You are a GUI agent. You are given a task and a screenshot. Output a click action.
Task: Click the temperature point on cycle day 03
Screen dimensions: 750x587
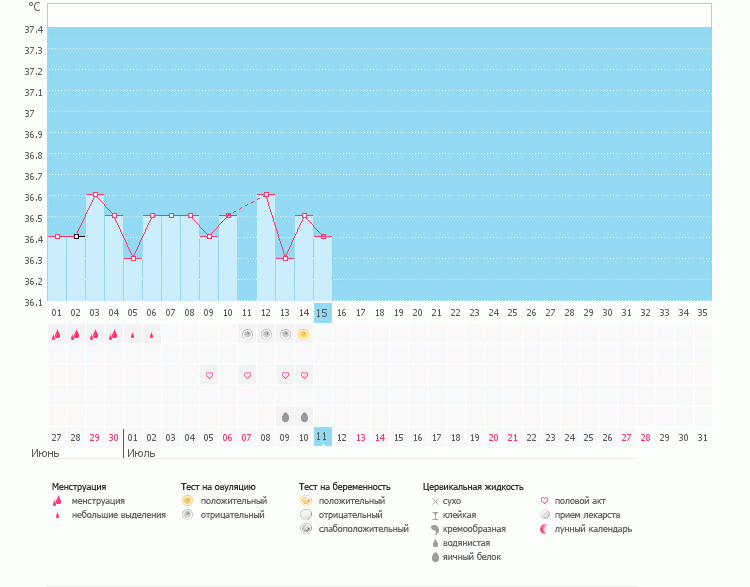click(95, 195)
